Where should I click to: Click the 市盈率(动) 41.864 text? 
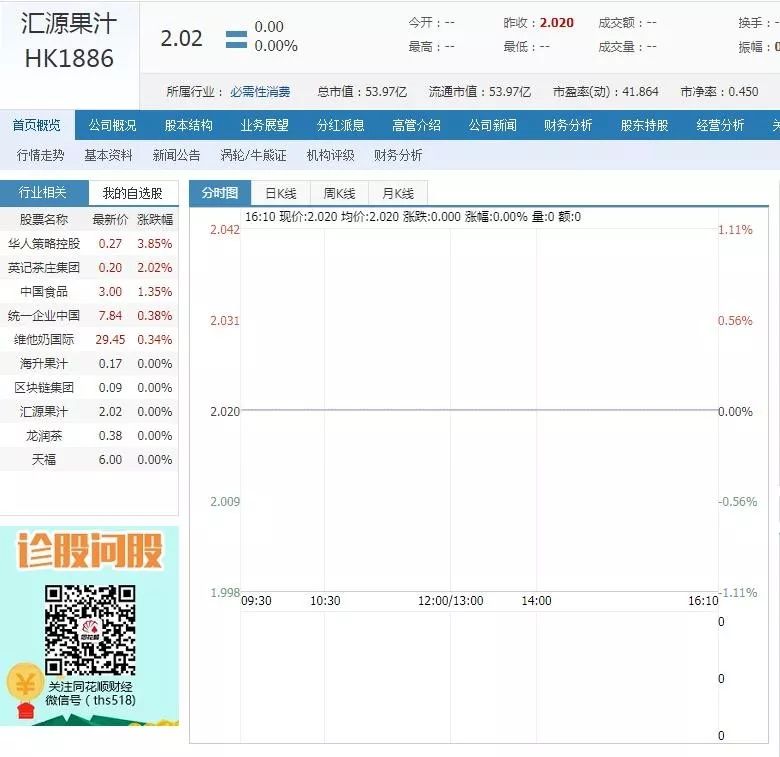605,92
